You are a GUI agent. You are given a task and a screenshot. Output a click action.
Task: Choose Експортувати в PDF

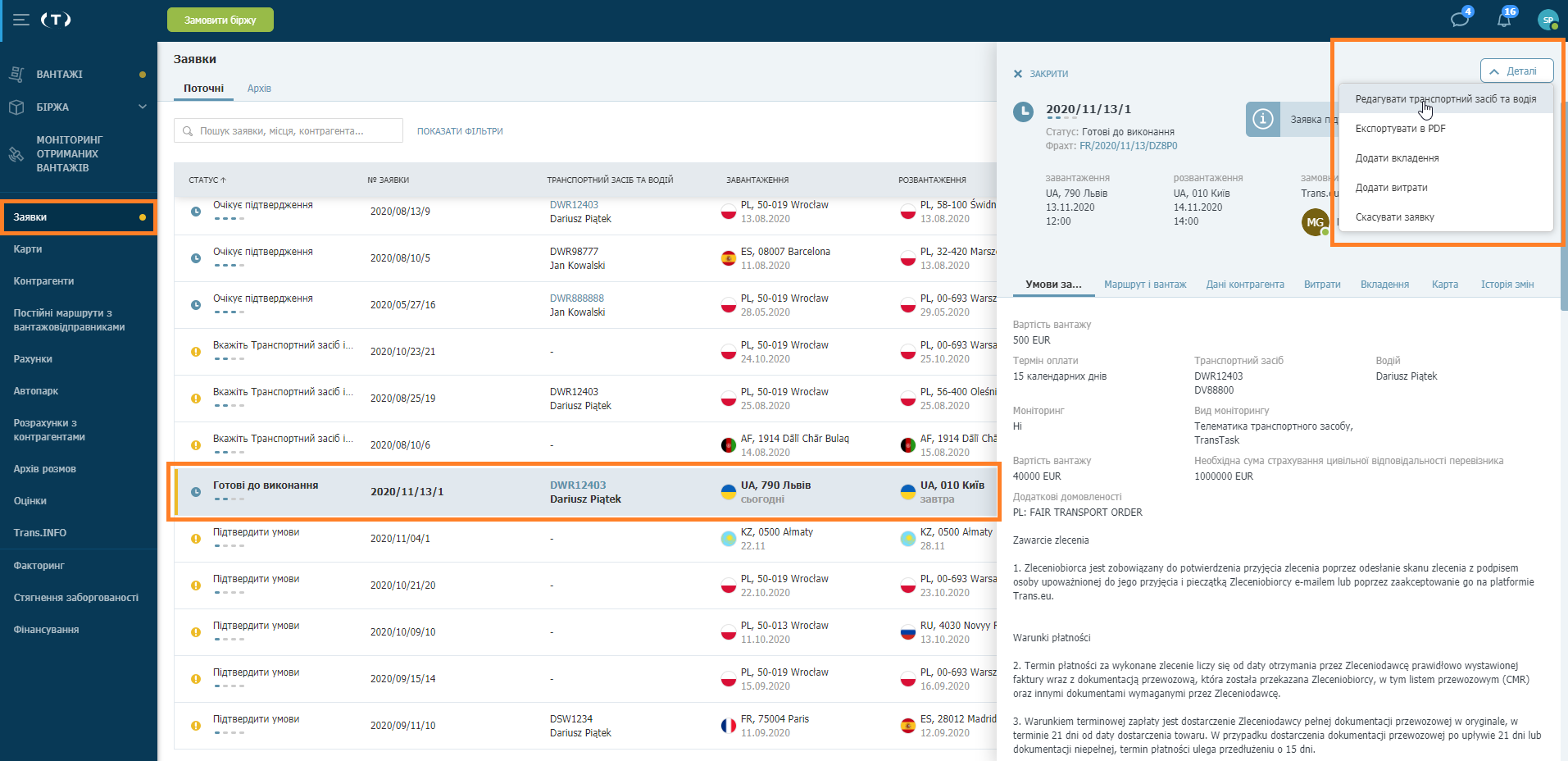coord(1446,129)
